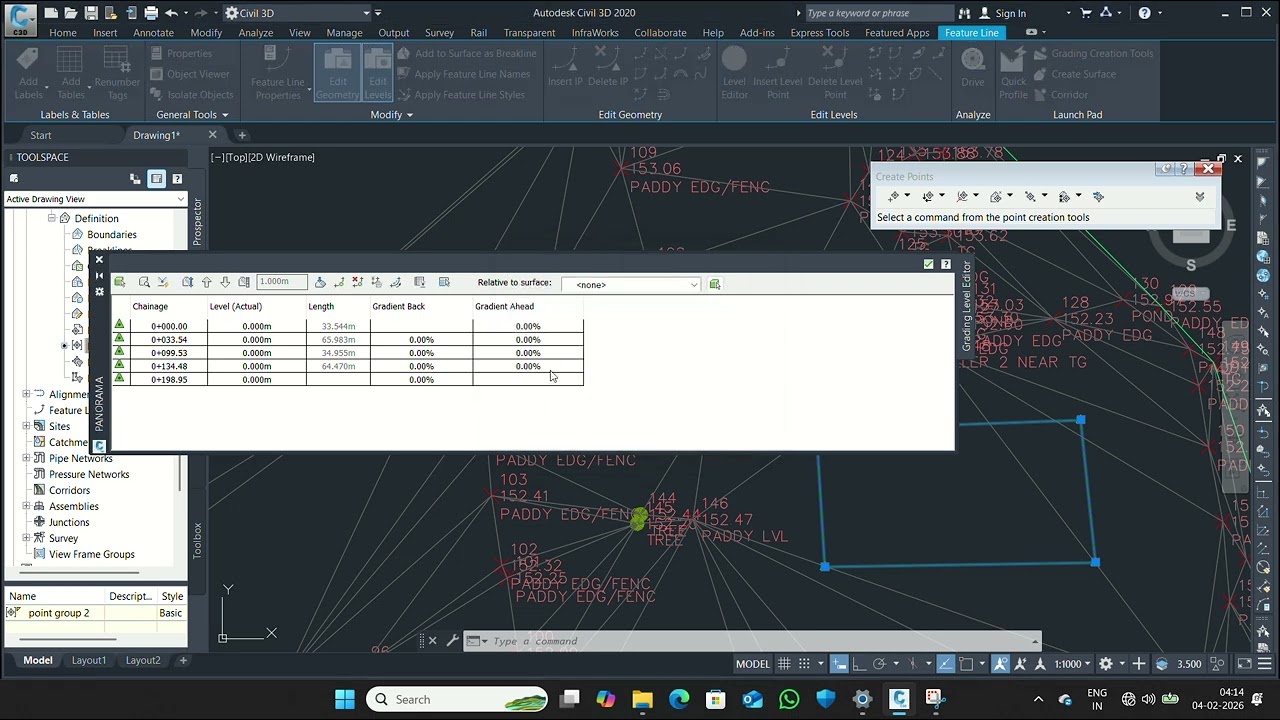The image size is (1280, 720).
Task: Toggle polar tracking in status bar
Action: tap(879, 663)
